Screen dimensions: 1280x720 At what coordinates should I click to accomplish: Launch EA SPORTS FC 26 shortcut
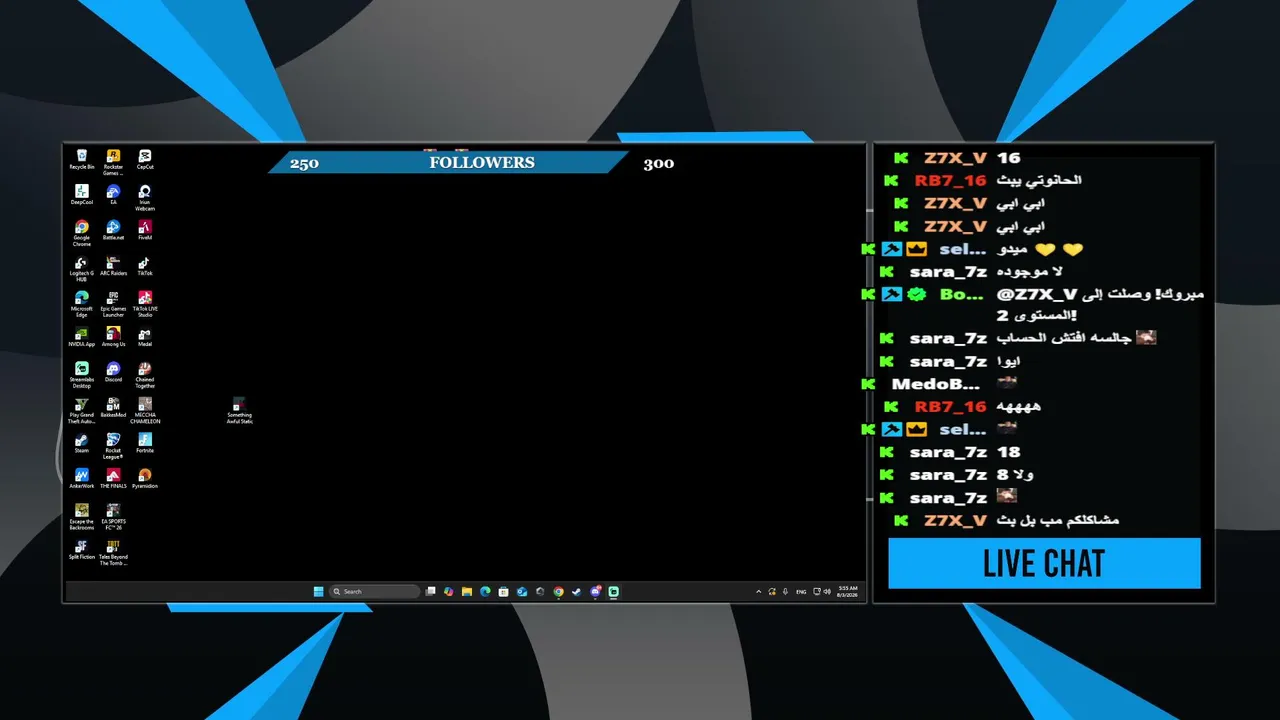113,518
